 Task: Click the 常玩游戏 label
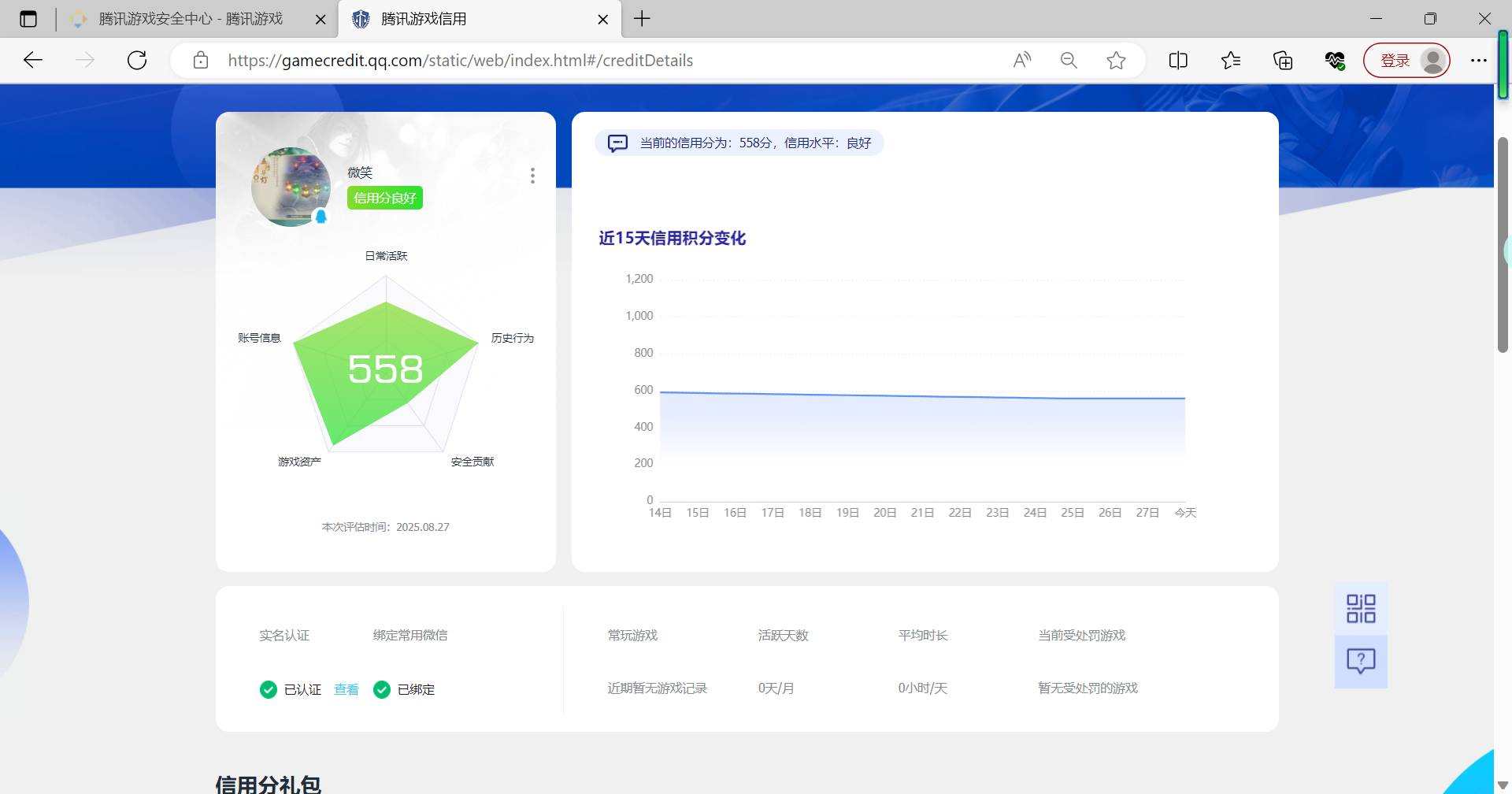[x=632, y=636]
